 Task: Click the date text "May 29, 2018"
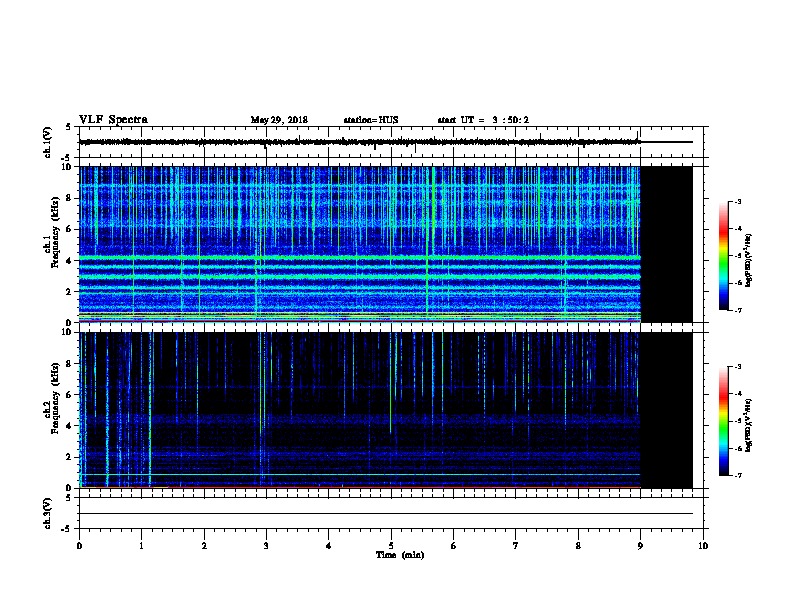tap(279, 120)
